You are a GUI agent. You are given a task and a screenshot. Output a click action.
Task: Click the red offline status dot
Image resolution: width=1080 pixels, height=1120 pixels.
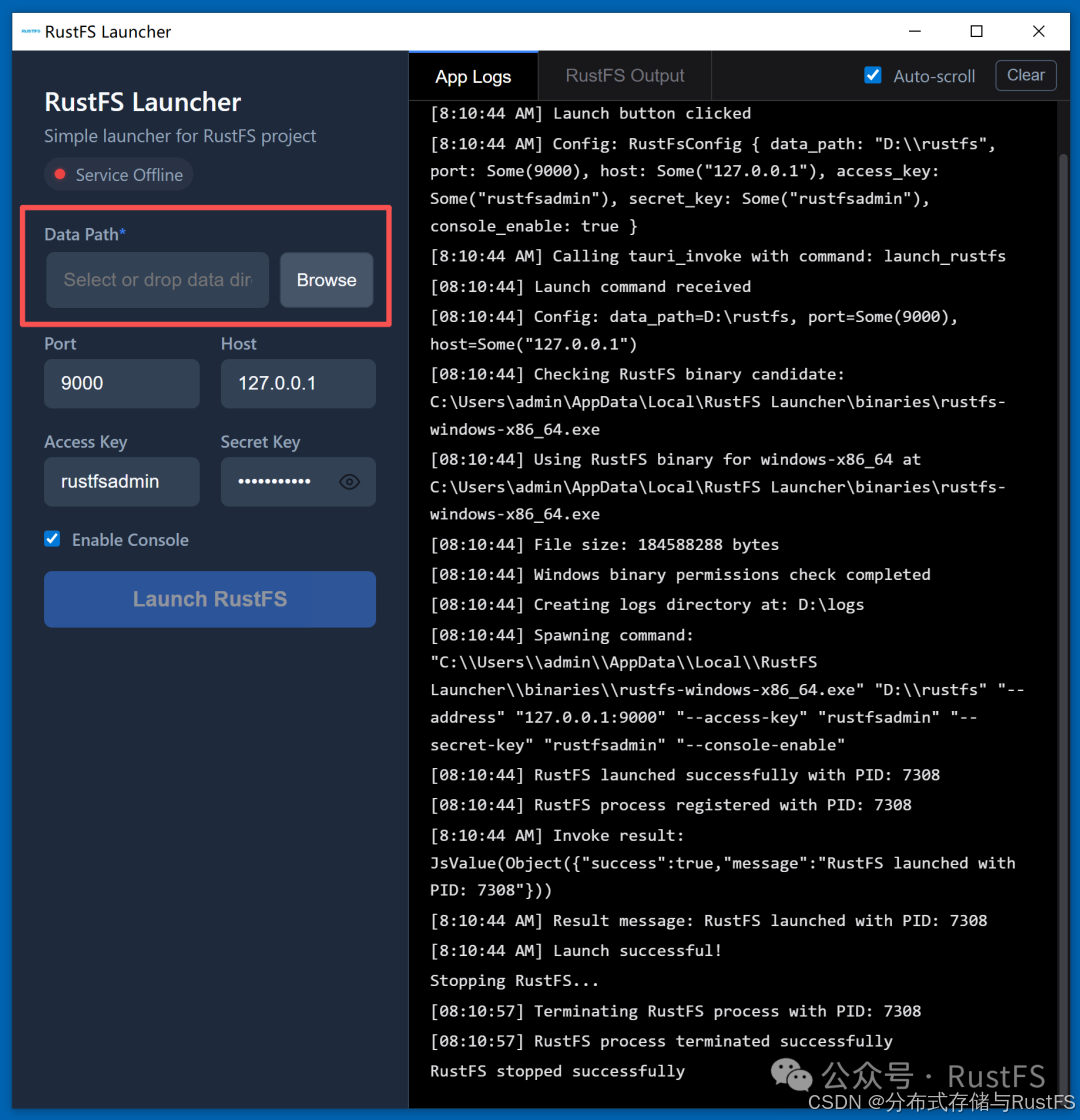pos(60,174)
